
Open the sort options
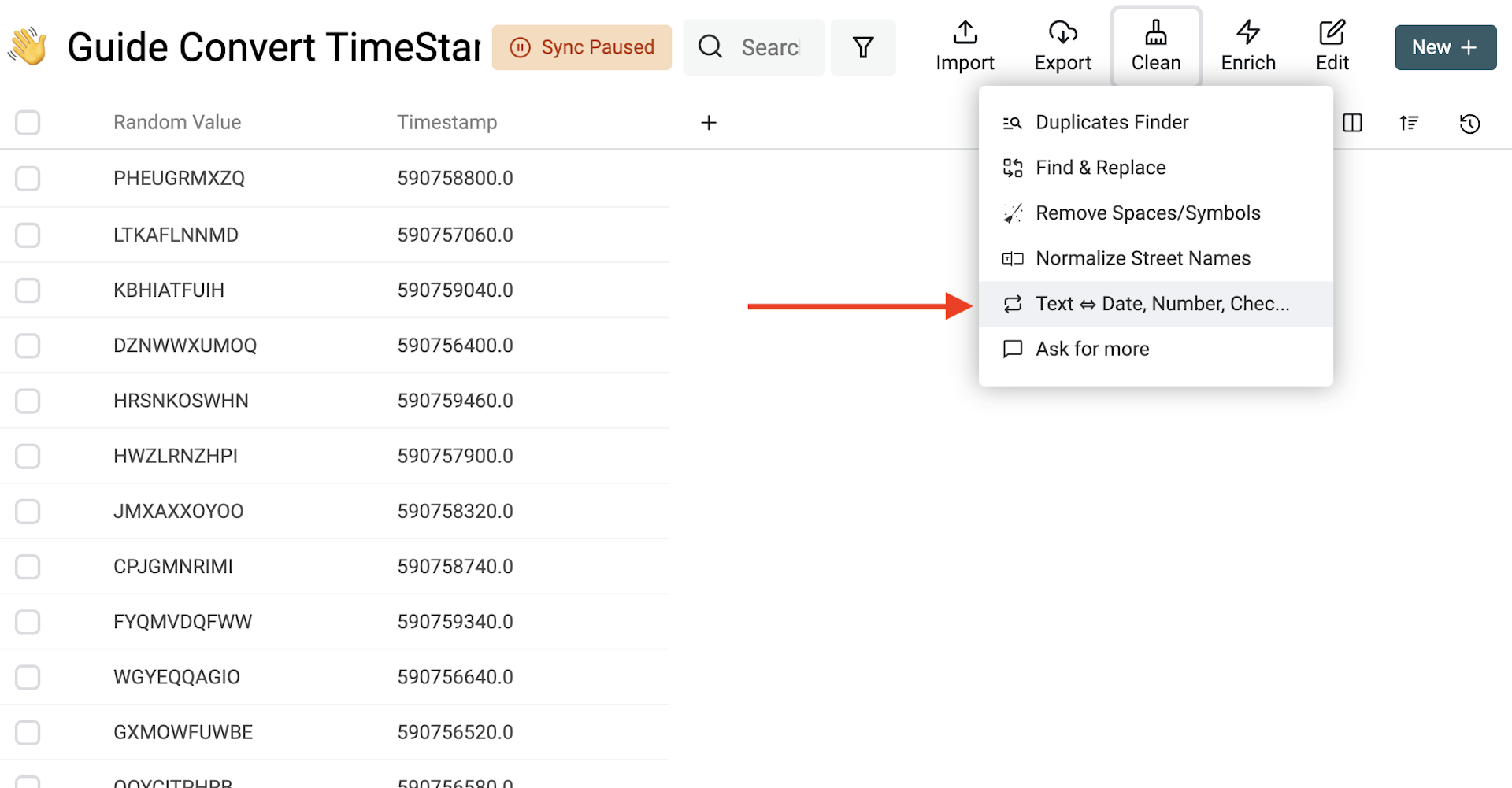click(1409, 123)
